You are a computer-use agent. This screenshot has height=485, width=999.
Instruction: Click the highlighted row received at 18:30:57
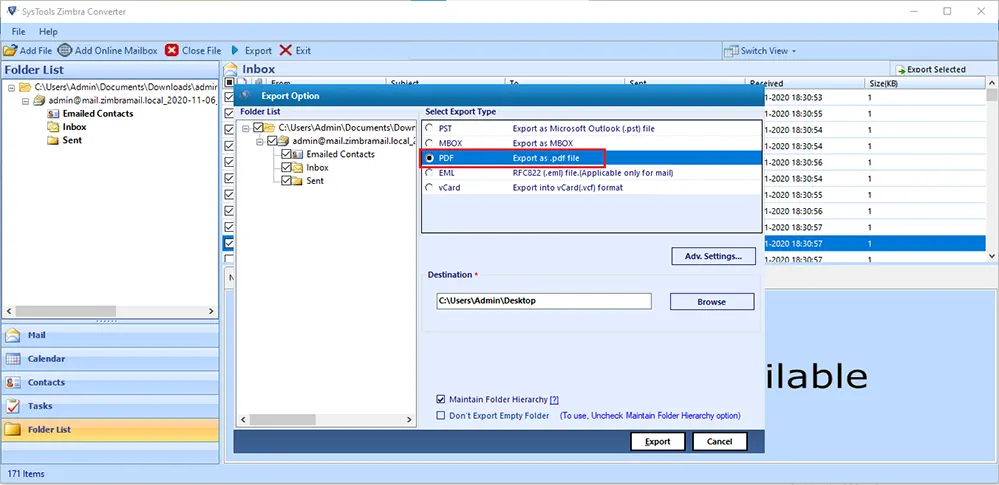point(874,243)
